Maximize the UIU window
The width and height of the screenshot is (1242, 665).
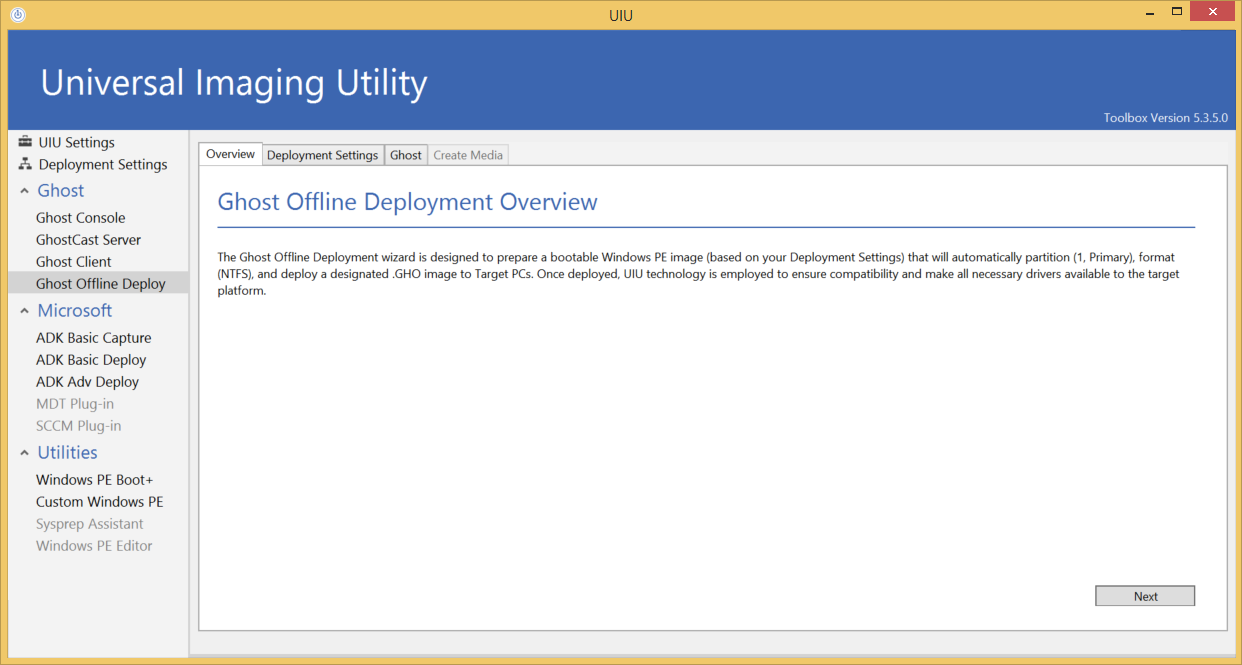(1177, 13)
